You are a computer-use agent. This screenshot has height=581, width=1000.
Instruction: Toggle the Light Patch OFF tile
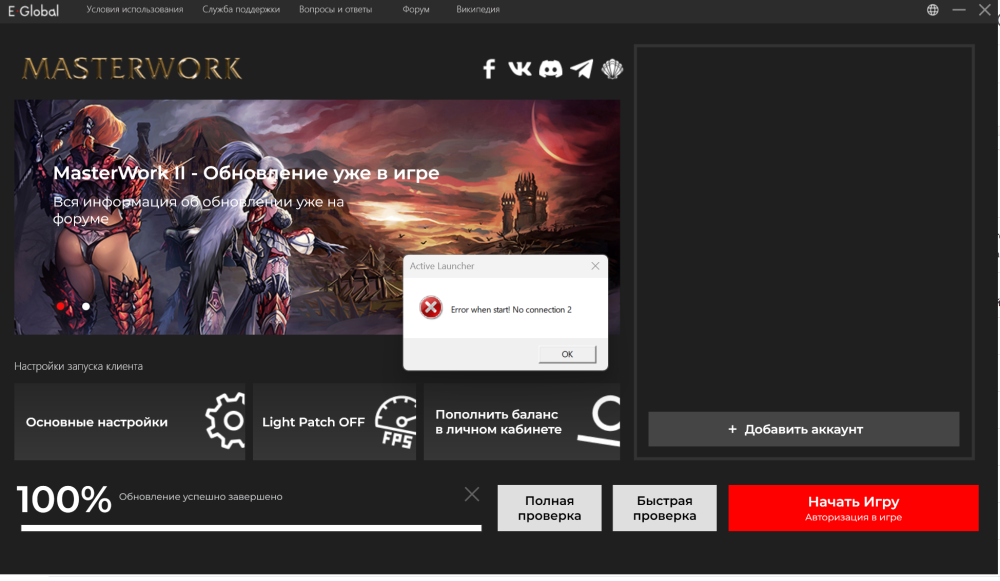tap(334, 422)
